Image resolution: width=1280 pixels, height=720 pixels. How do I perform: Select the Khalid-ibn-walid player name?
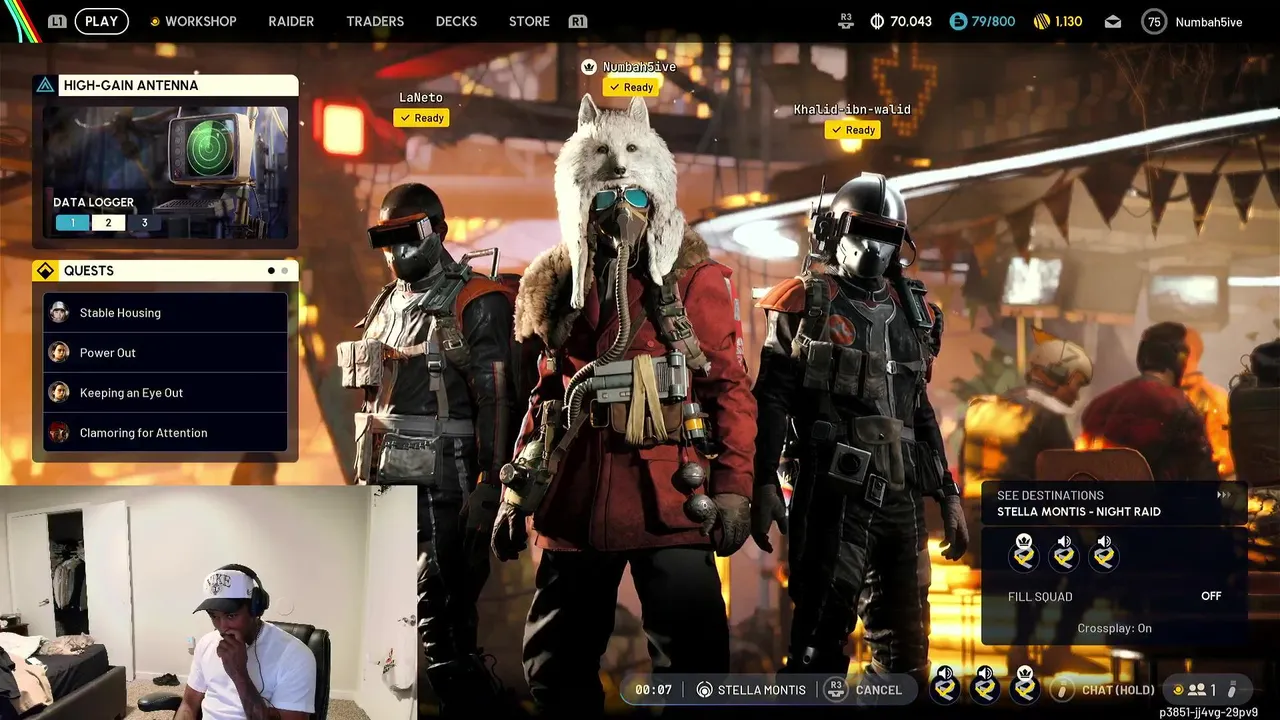tap(852, 110)
